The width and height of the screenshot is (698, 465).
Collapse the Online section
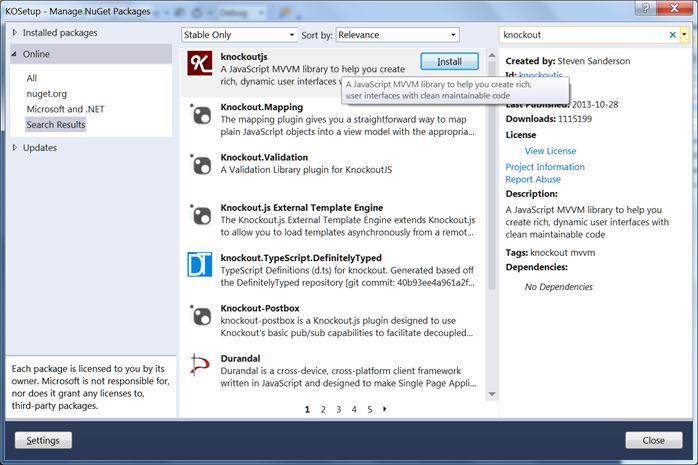pyautogui.click(x=14, y=54)
